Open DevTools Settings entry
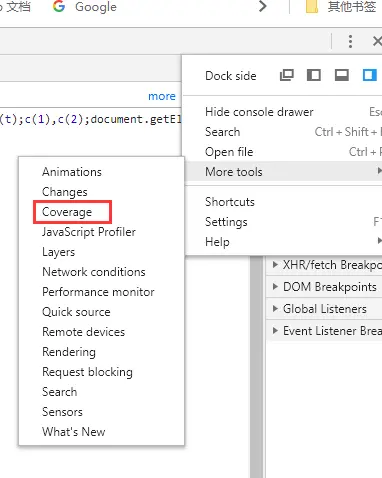 (283, 222)
